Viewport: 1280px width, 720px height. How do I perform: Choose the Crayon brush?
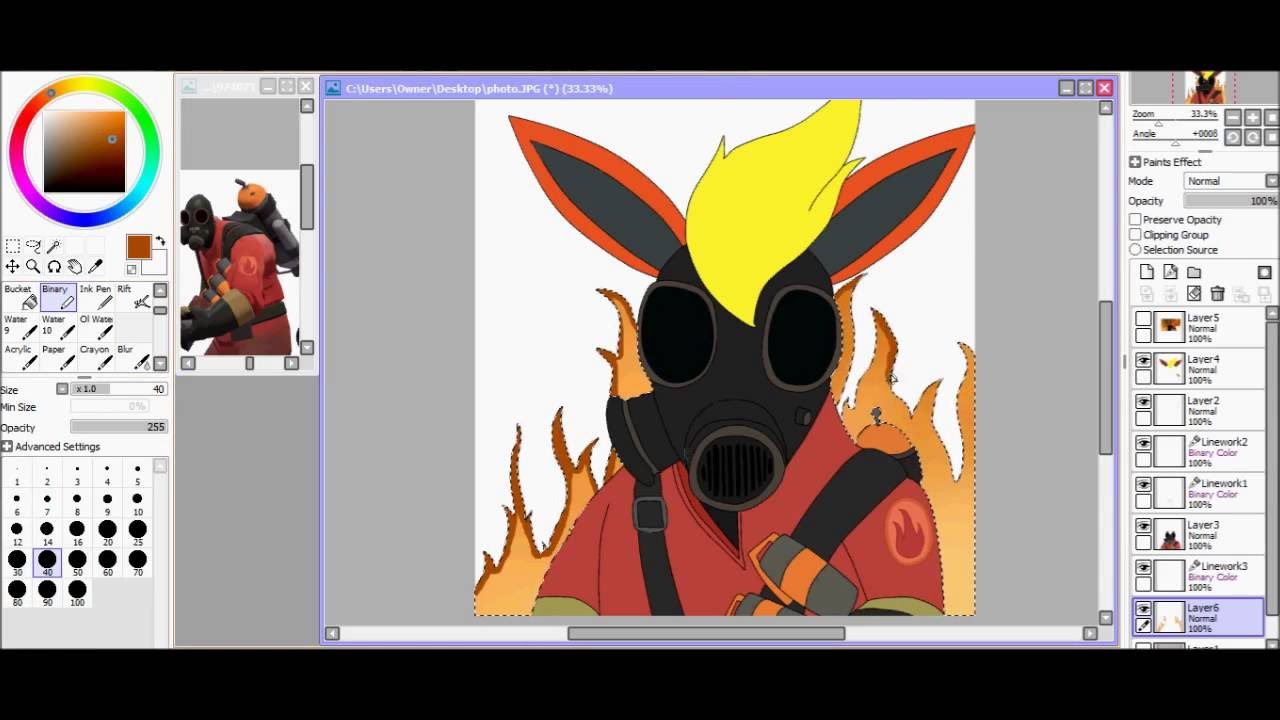tap(96, 357)
